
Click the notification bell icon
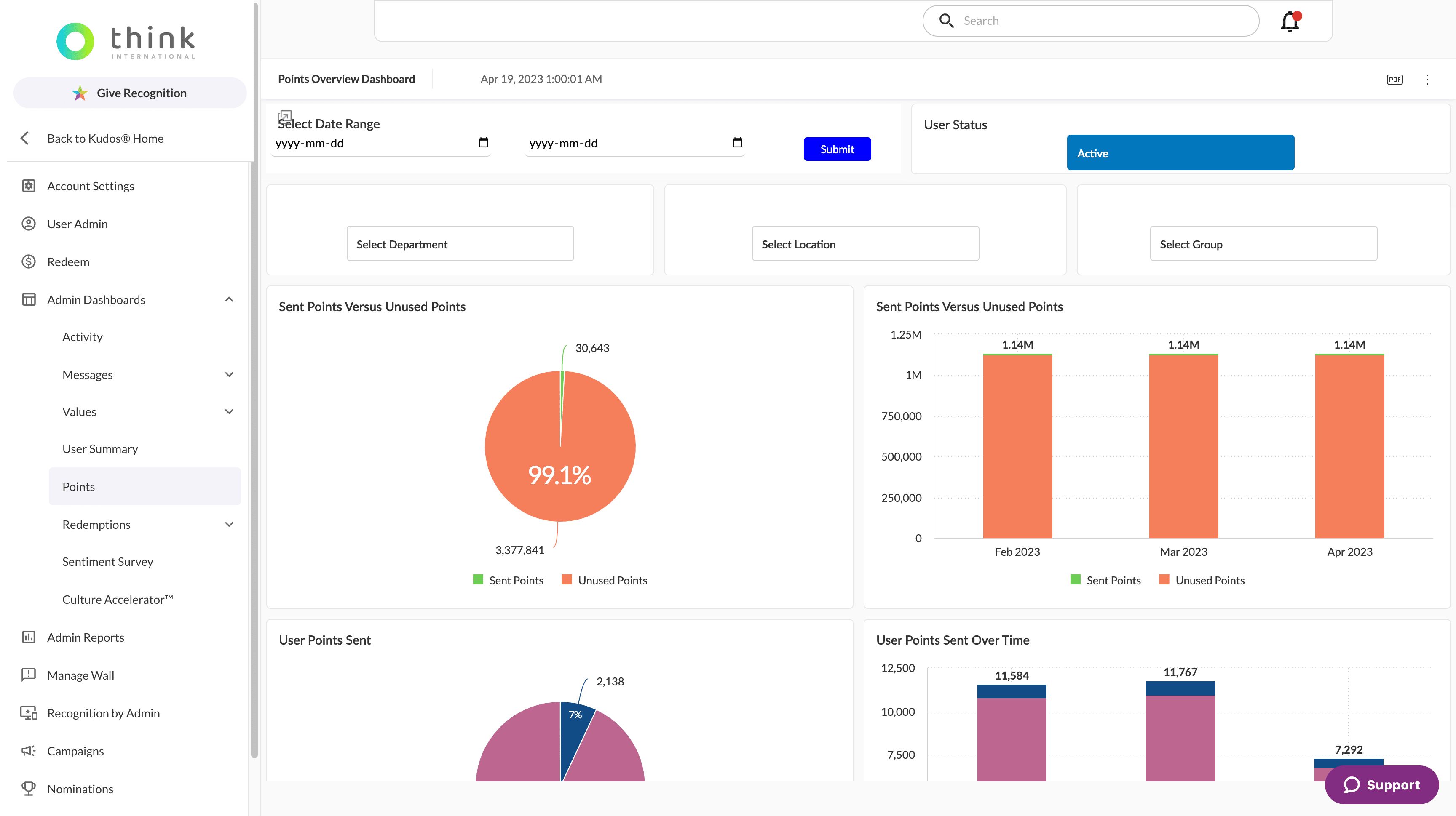(x=1290, y=21)
